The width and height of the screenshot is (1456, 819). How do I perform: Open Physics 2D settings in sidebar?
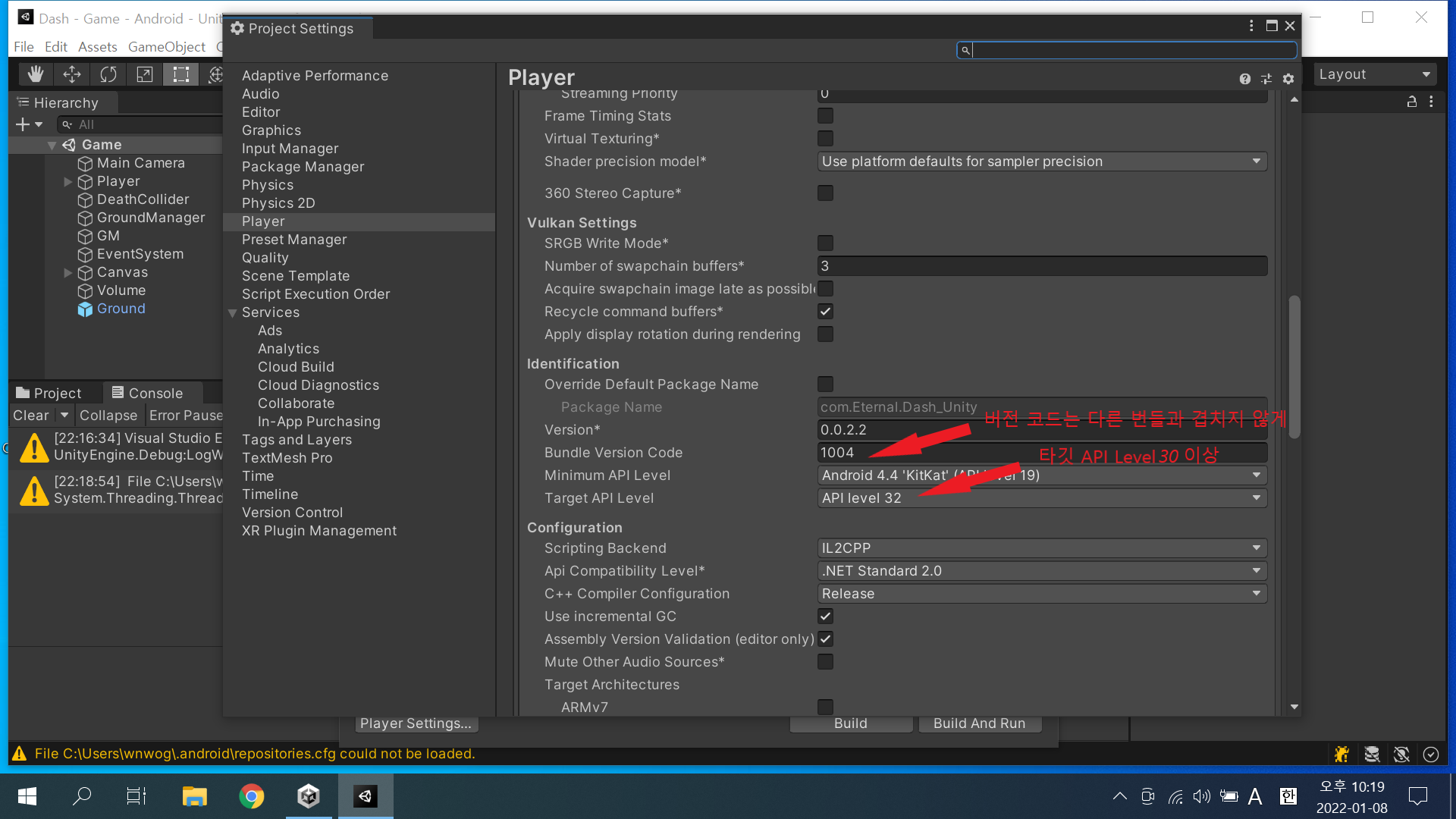point(278,203)
